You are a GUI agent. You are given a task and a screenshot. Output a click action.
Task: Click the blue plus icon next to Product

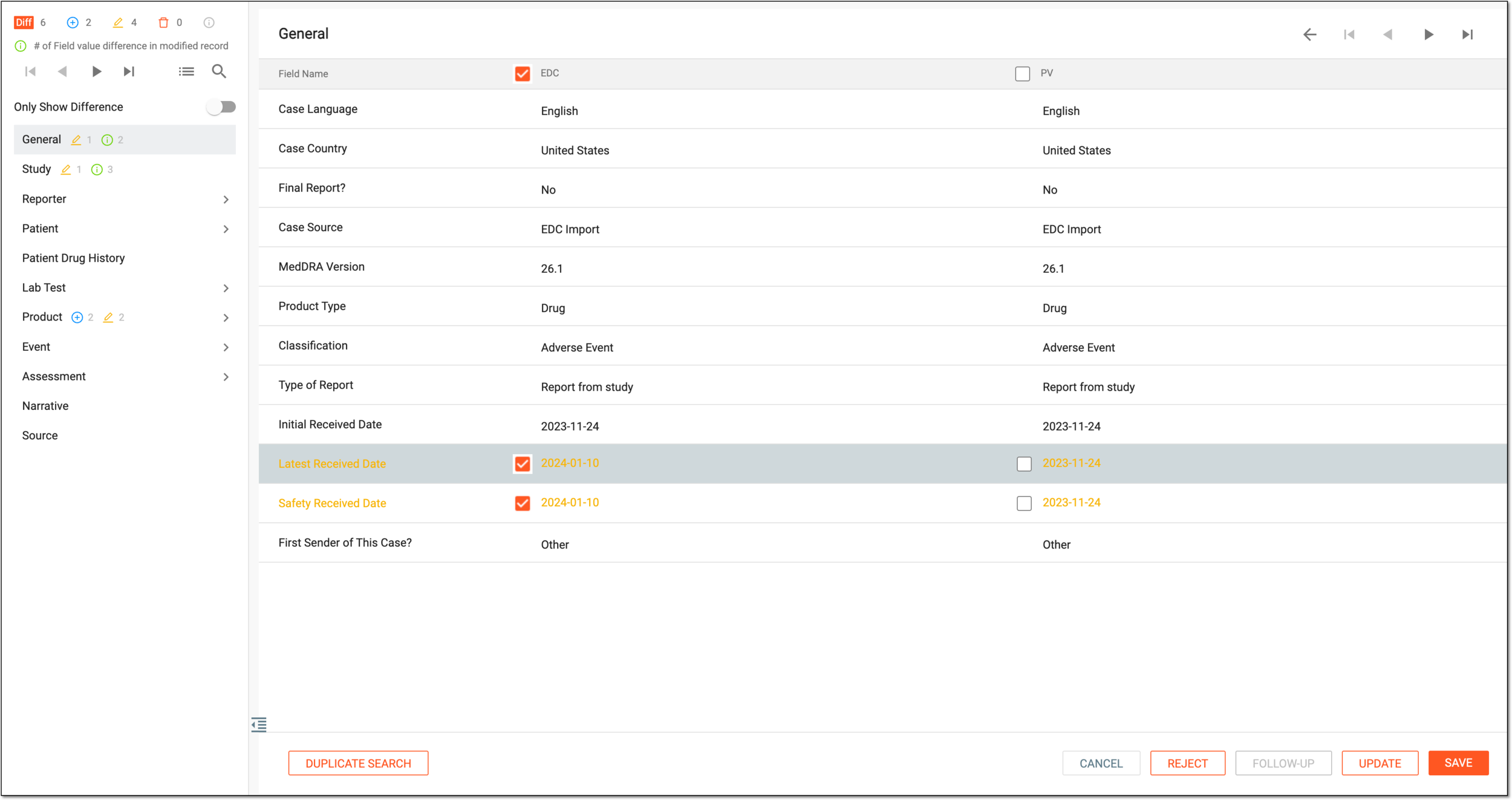(x=77, y=317)
